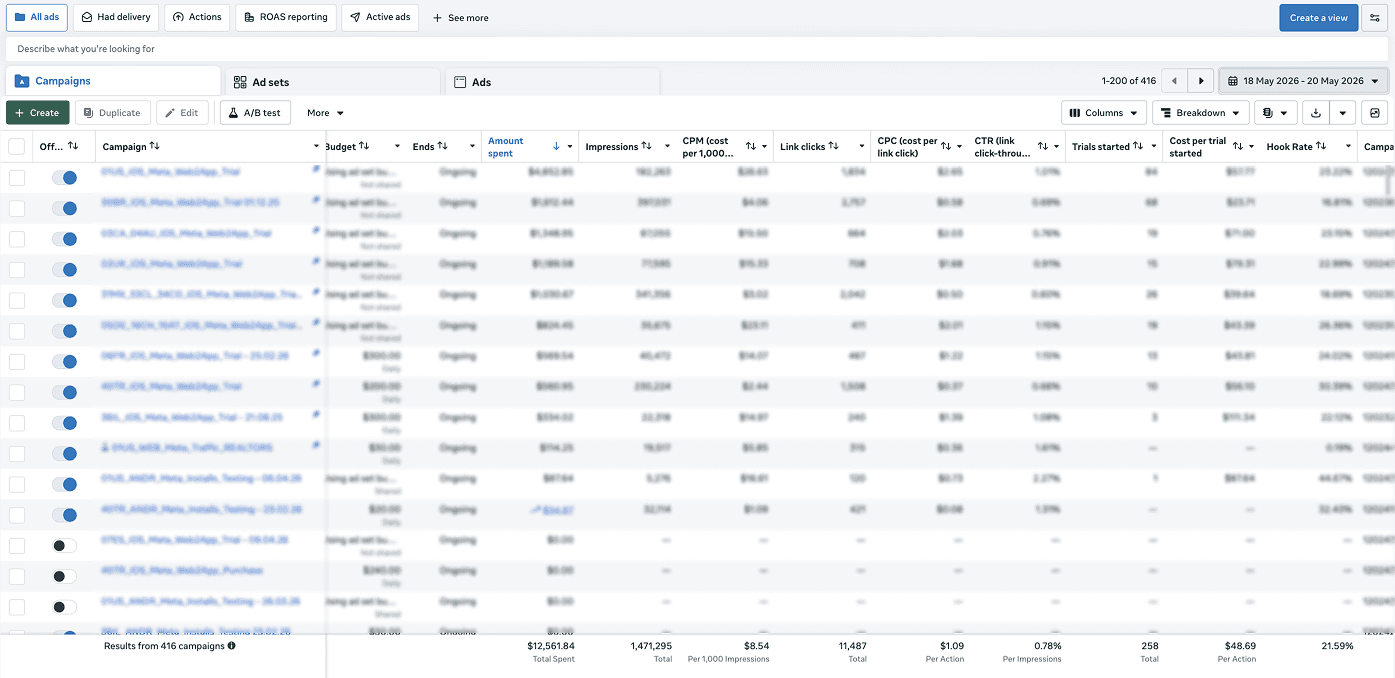Open Campaign column options caret

point(316,147)
